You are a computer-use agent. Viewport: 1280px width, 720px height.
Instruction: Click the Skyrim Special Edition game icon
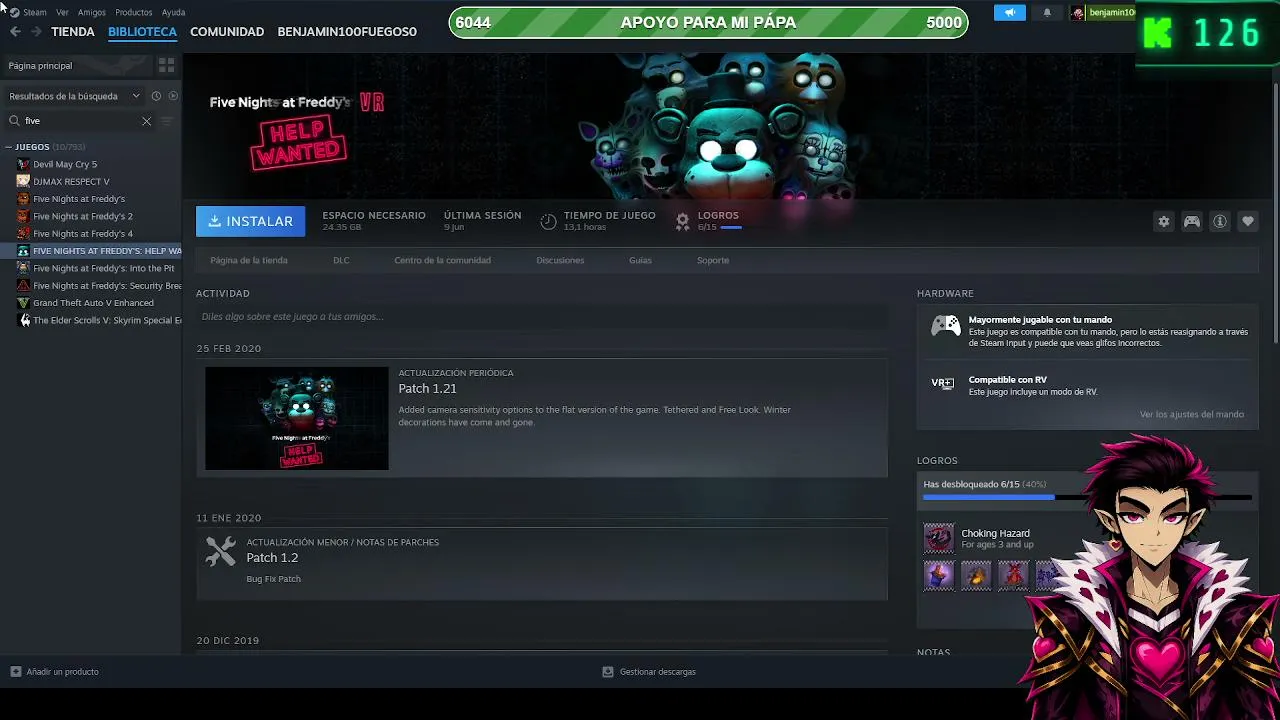[x=23, y=320]
